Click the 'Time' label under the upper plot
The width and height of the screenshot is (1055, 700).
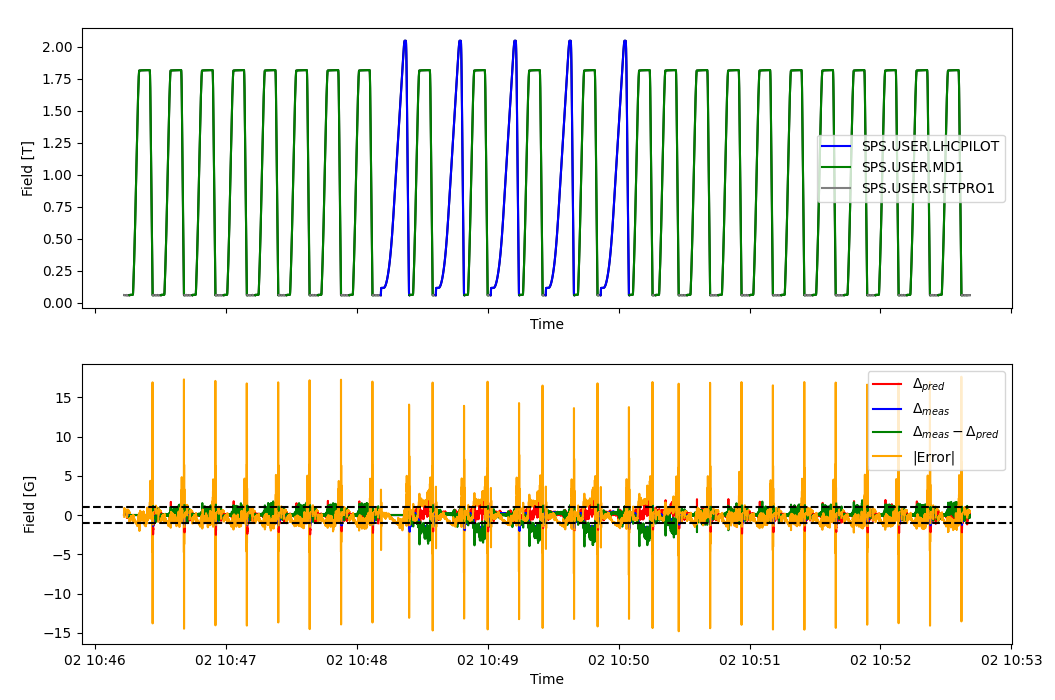547,325
